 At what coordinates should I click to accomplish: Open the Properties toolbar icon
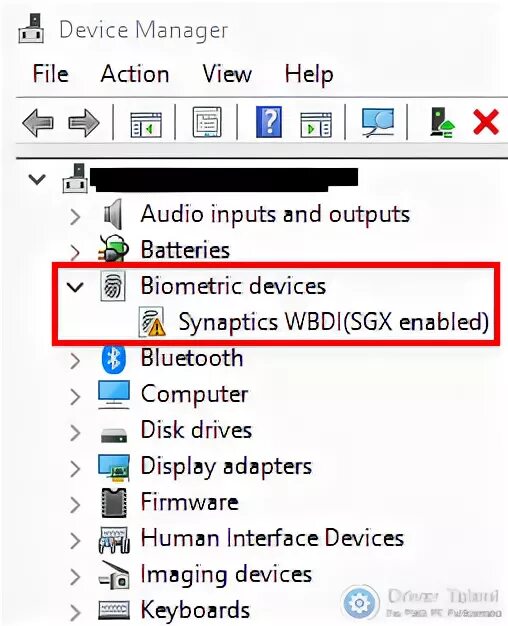click(207, 122)
